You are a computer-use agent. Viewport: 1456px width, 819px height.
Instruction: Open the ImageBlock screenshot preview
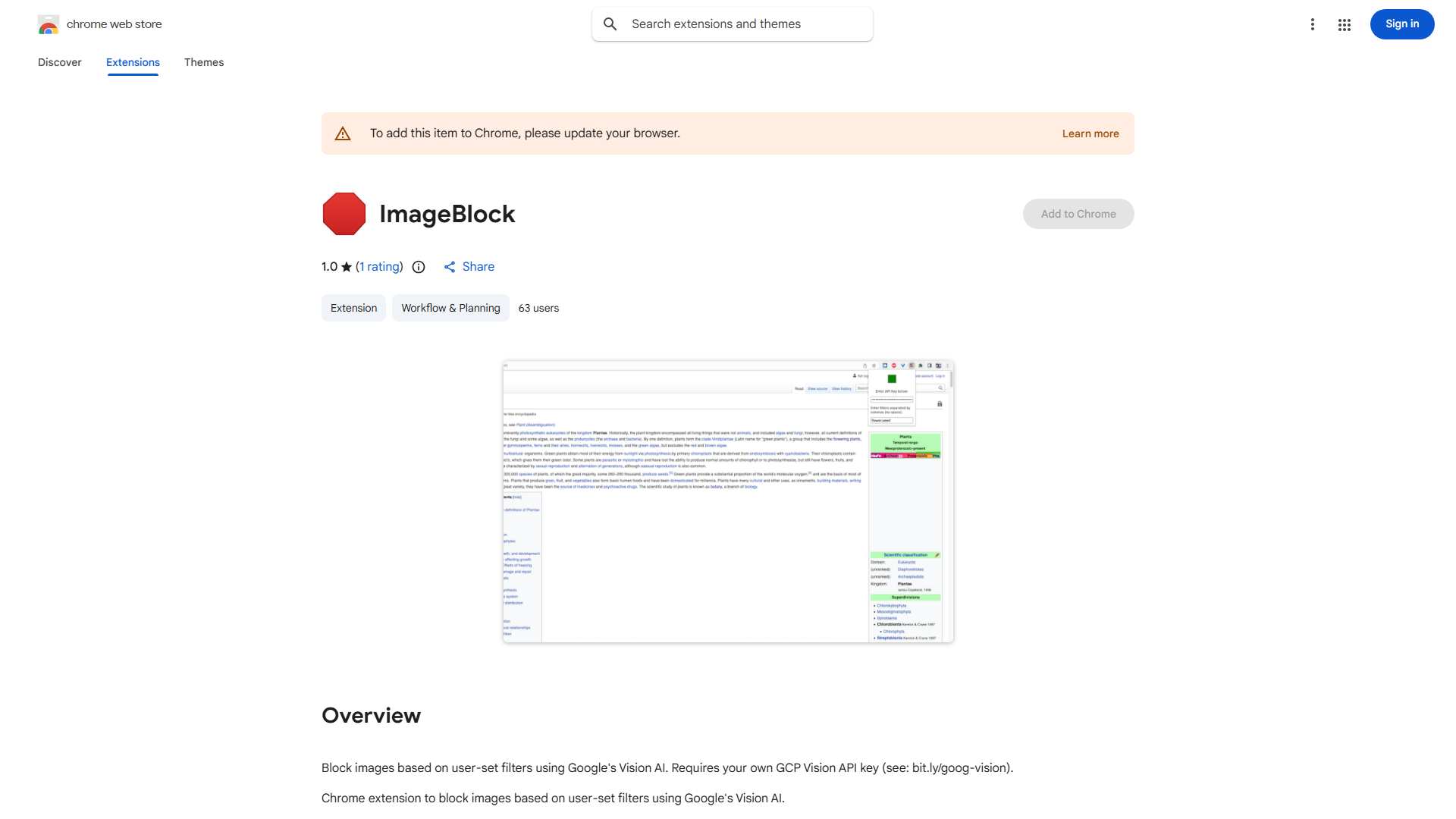tap(728, 501)
